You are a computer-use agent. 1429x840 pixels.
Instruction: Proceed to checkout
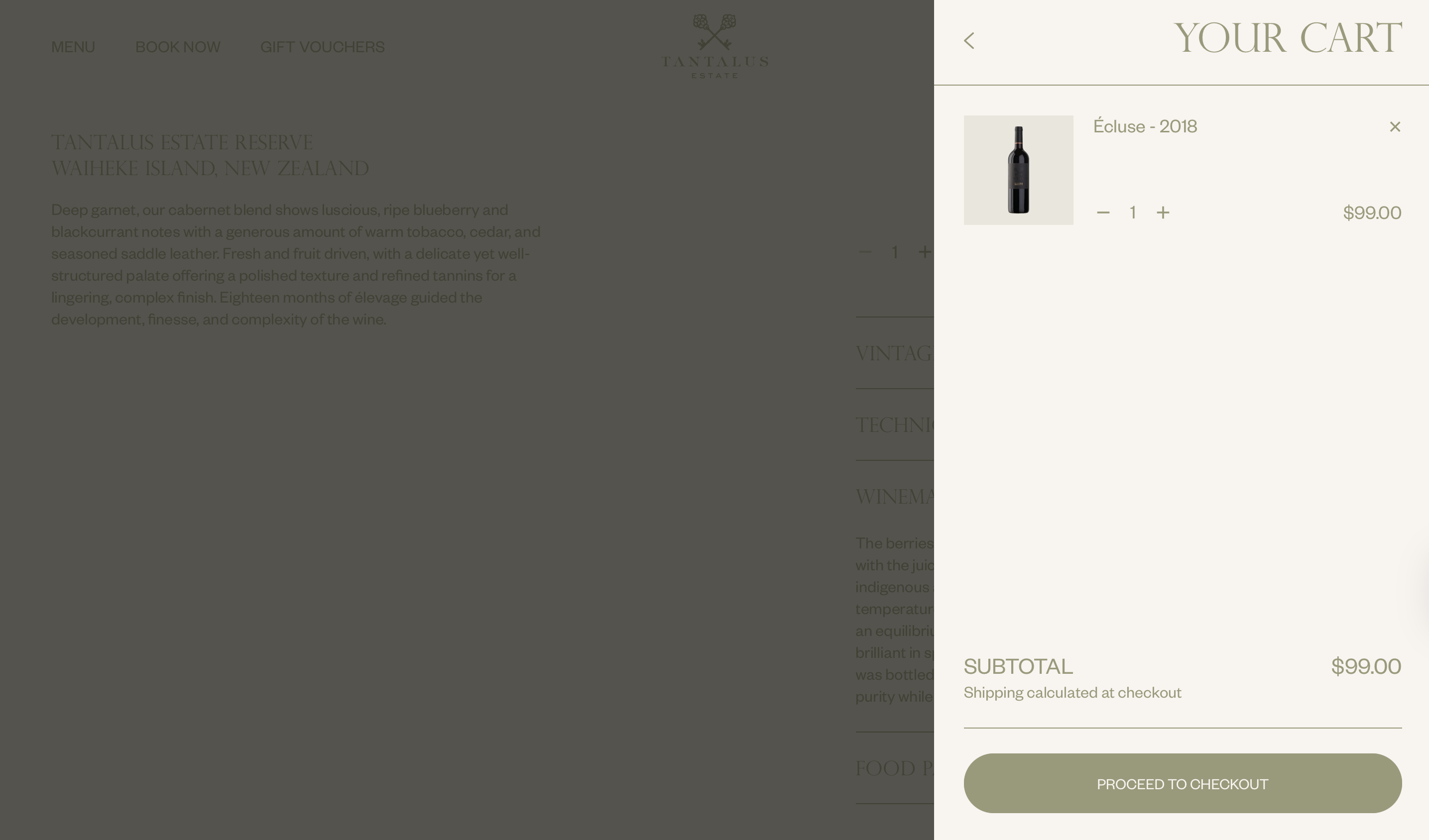pos(1183,783)
